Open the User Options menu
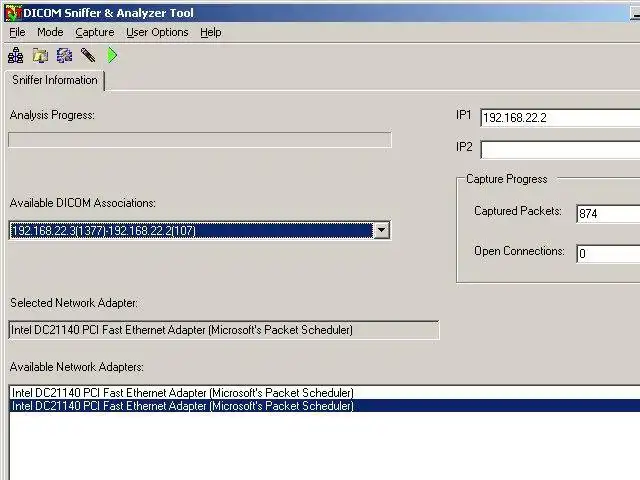The width and height of the screenshot is (640, 480). [x=157, y=32]
